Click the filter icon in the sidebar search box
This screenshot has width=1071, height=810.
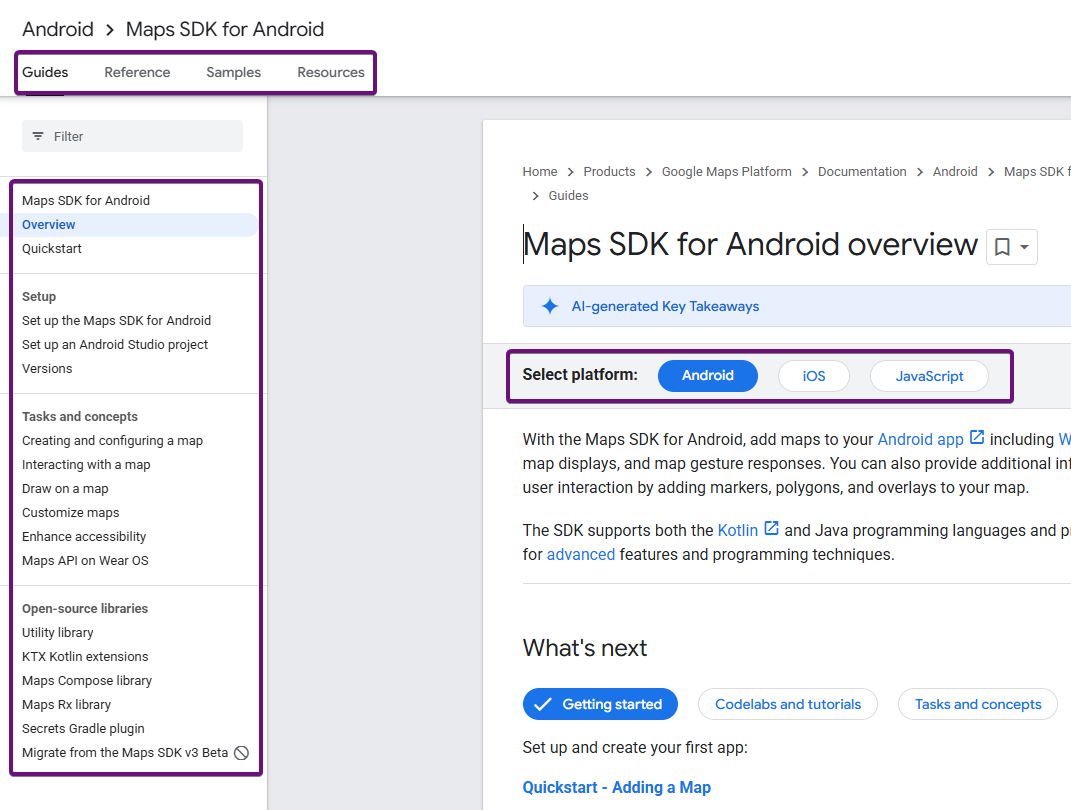38,135
